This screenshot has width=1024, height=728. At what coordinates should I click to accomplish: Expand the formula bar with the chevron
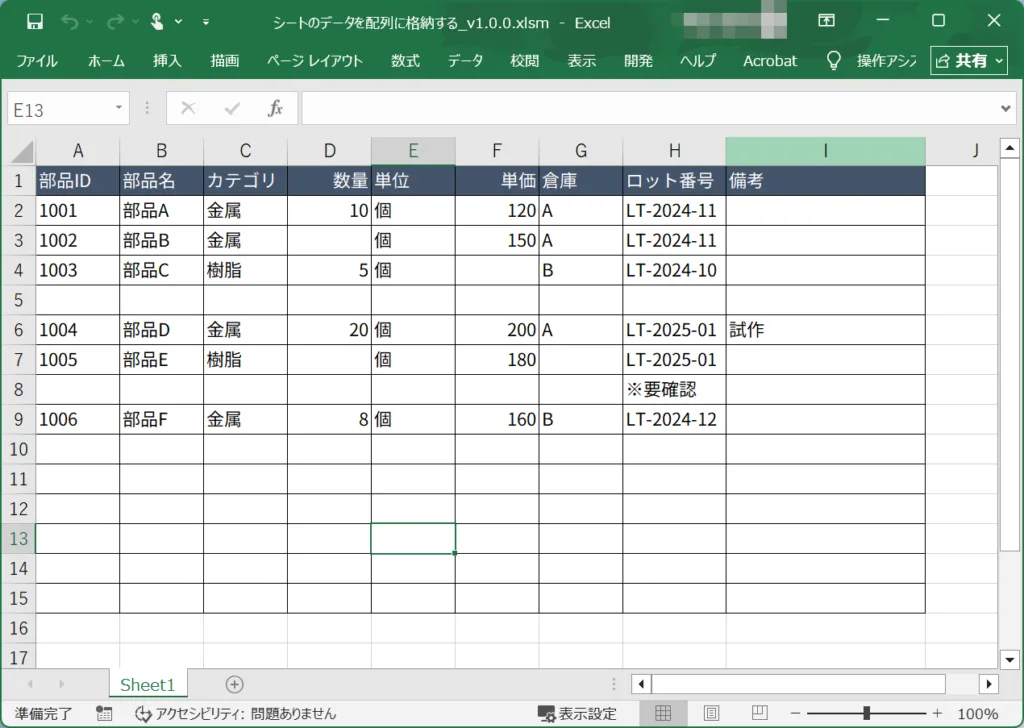[1006, 108]
